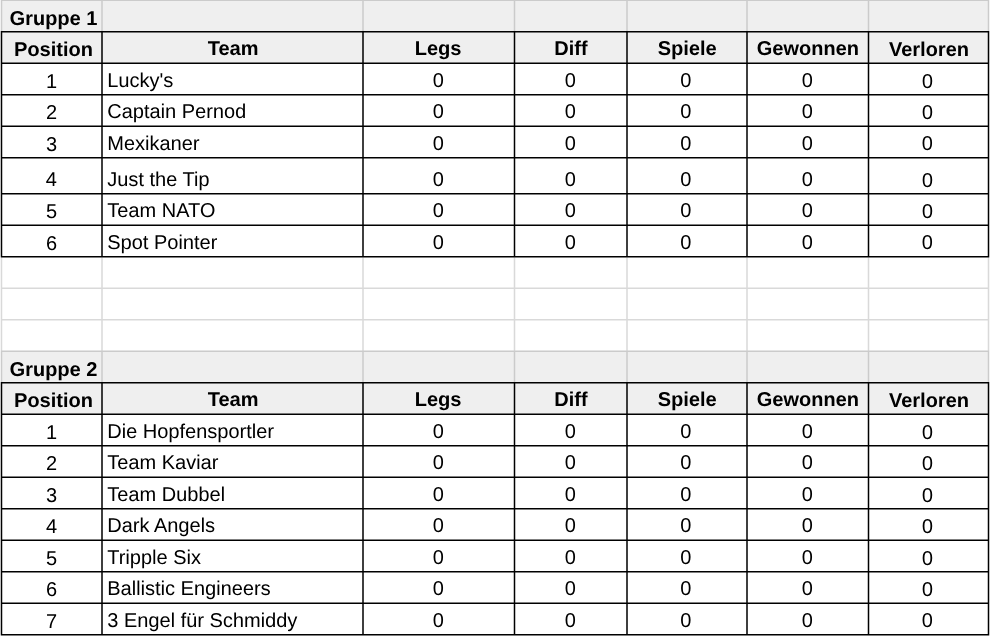Viewport: 990px width, 638px height.
Task: Click the Team NATO cell
Action: tap(232, 210)
